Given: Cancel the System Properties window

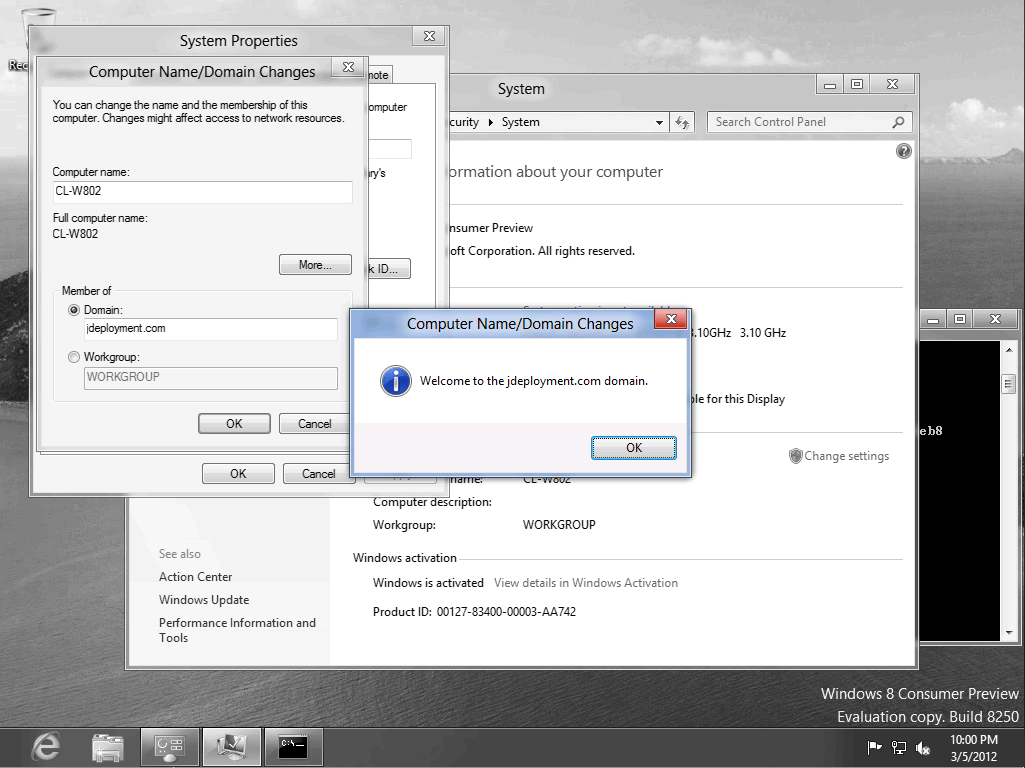Looking at the screenshot, I should click(318, 473).
